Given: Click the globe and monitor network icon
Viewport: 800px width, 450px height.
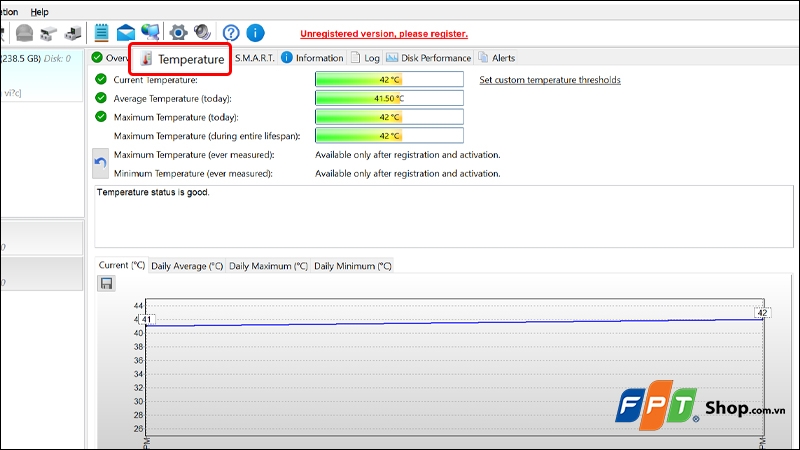Looking at the screenshot, I should pyautogui.click(x=151, y=33).
